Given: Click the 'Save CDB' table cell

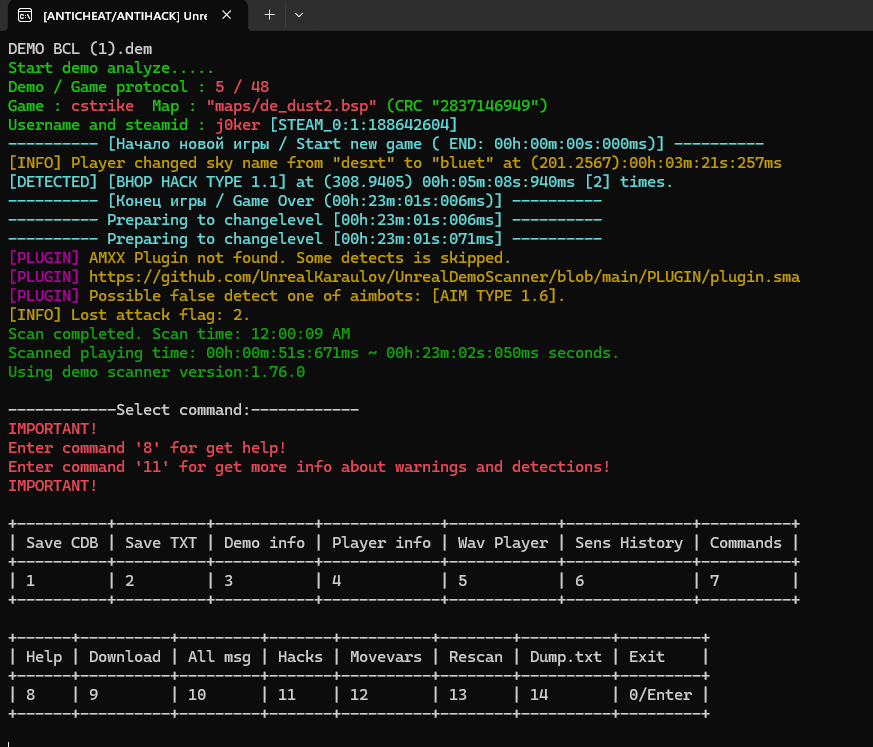Looking at the screenshot, I should pyautogui.click(x=62, y=543).
